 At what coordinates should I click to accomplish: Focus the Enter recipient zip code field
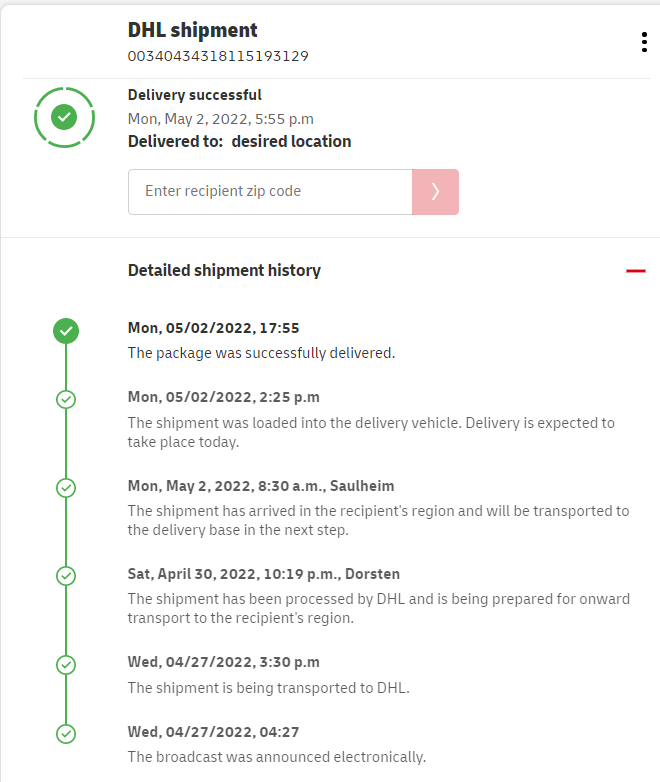click(270, 192)
